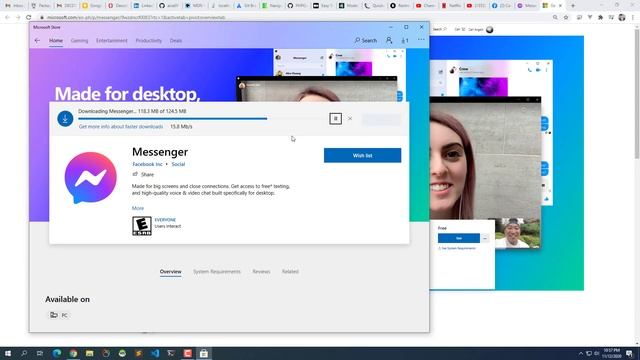The height and width of the screenshot is (360, 640).
Task: Launch Microsoft Edge from taskbar
Action: [x=57, y=353]
